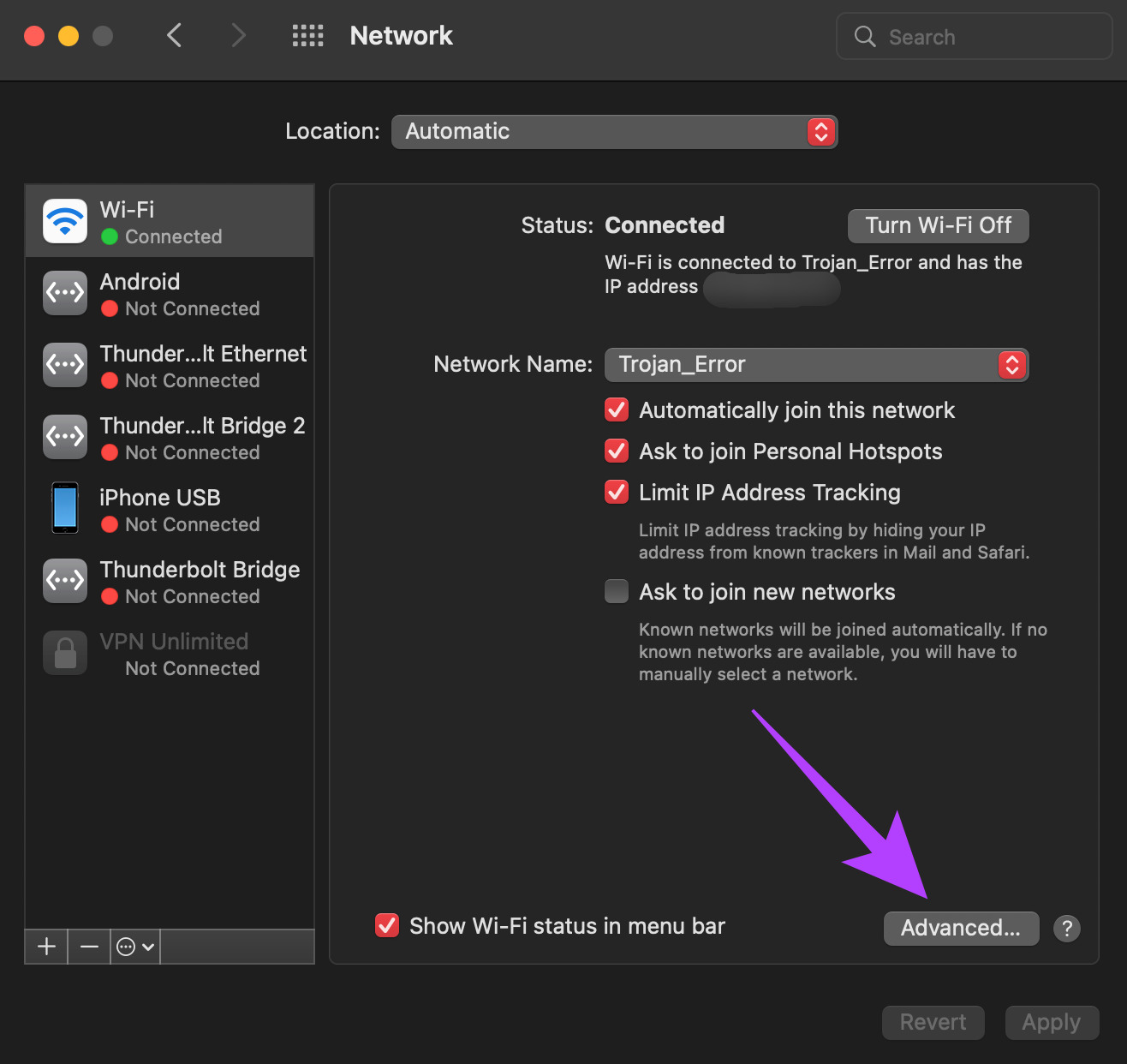Open the help question mark button
1127x1064 pixels.
1066,928
